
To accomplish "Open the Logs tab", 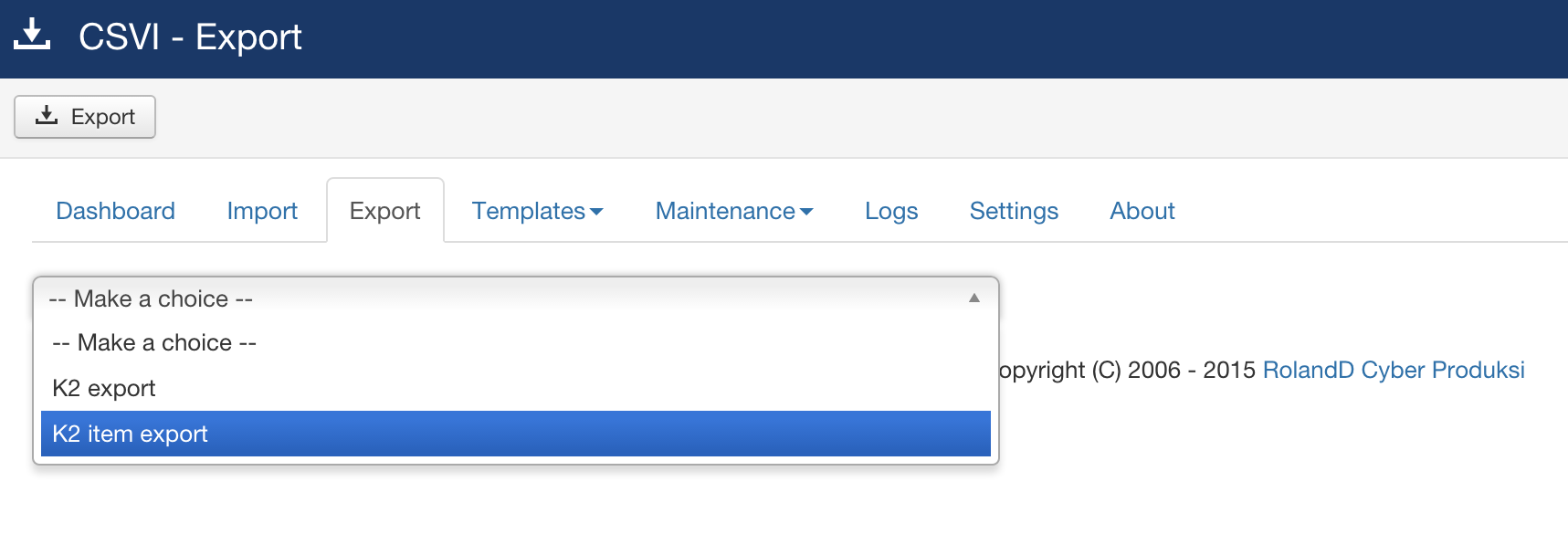I will coord(891,211).
